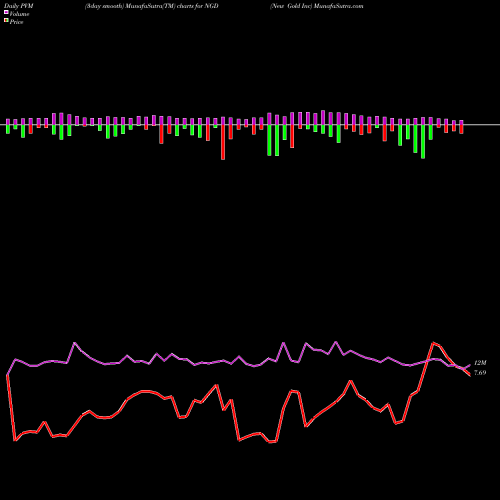This screenshot has width=500, height=500.
Task: Click the magenta Volume legend swatch
Action: (x=6, y=12)
